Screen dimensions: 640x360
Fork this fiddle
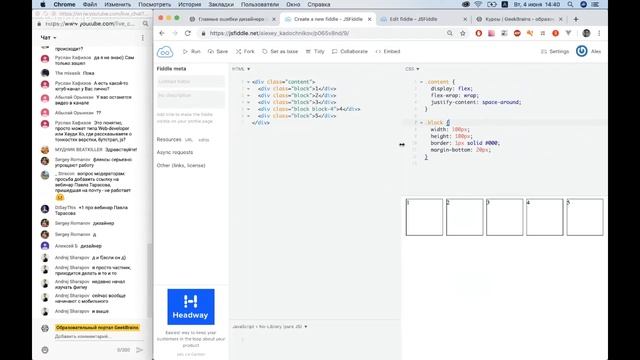coord(245,51)
